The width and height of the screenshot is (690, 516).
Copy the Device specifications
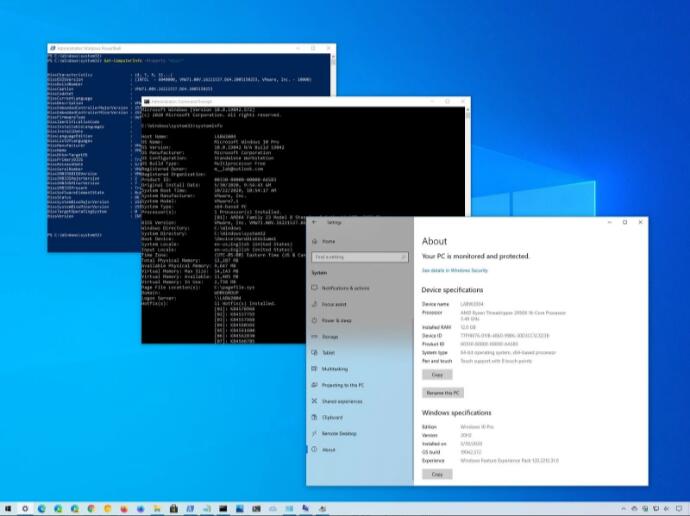[437, 375]
